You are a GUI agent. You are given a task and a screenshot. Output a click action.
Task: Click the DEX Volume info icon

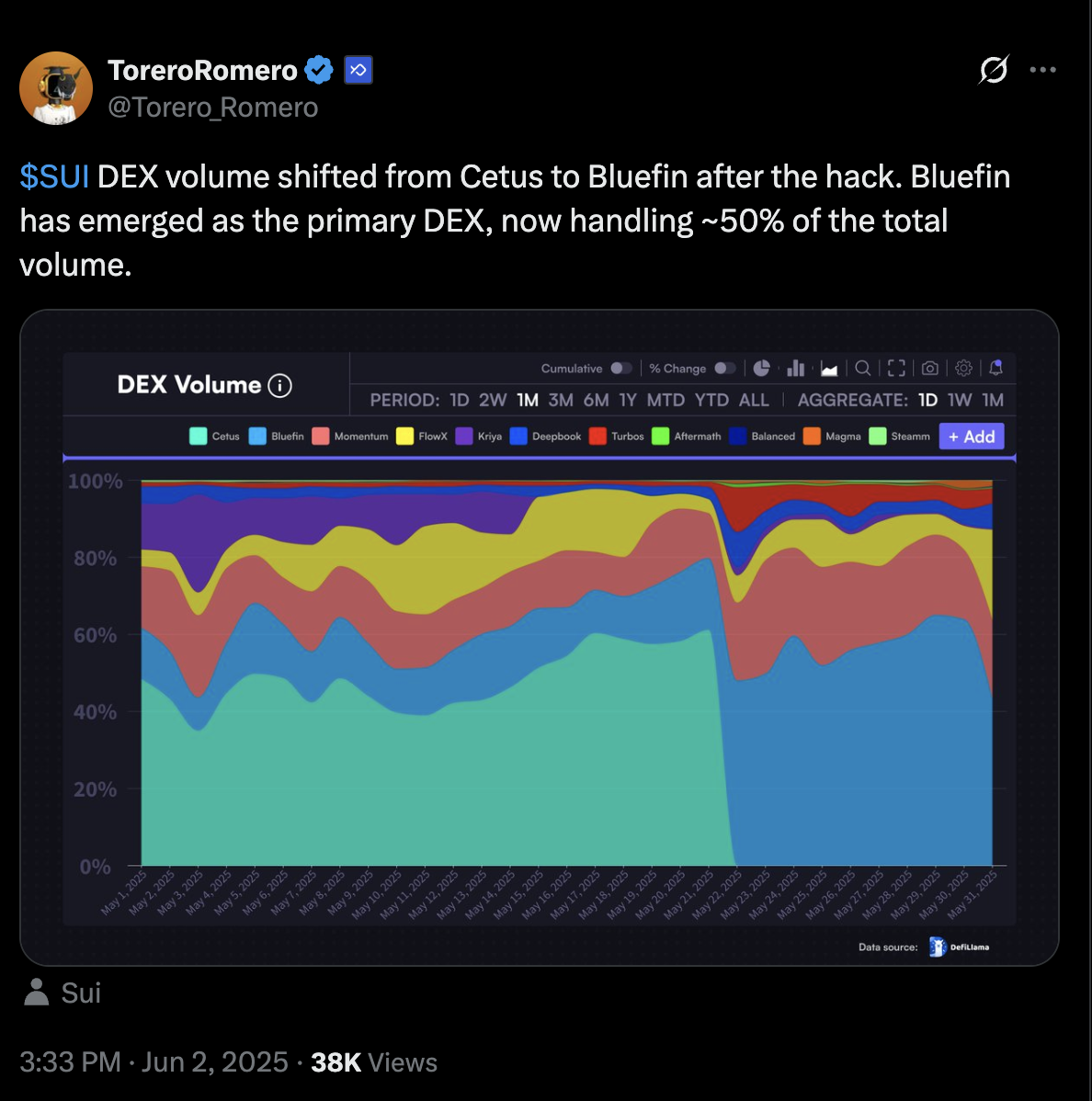(x=279, y=385)
